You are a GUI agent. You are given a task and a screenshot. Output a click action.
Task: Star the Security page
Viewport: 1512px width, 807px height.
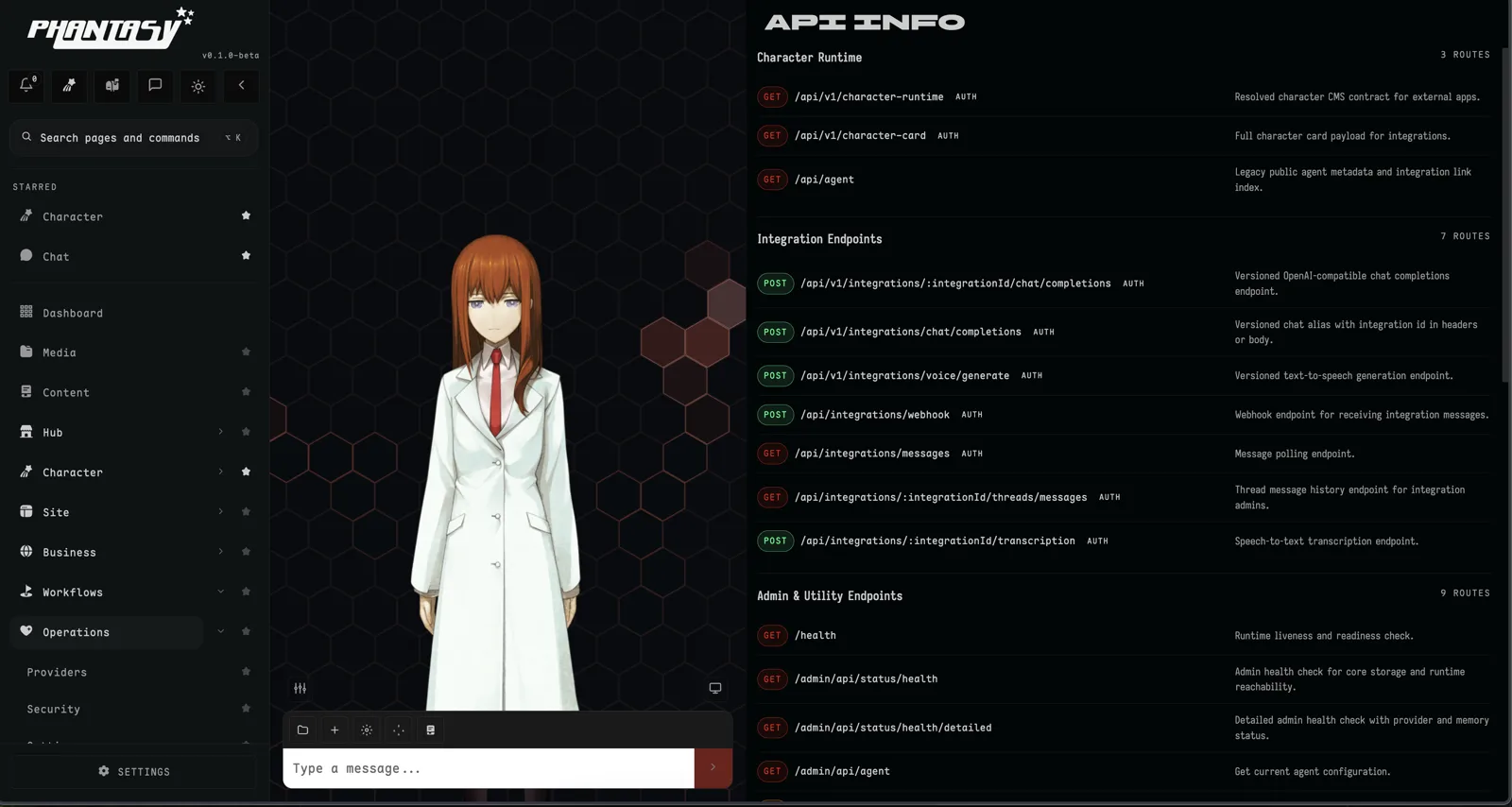click(246, 708)
